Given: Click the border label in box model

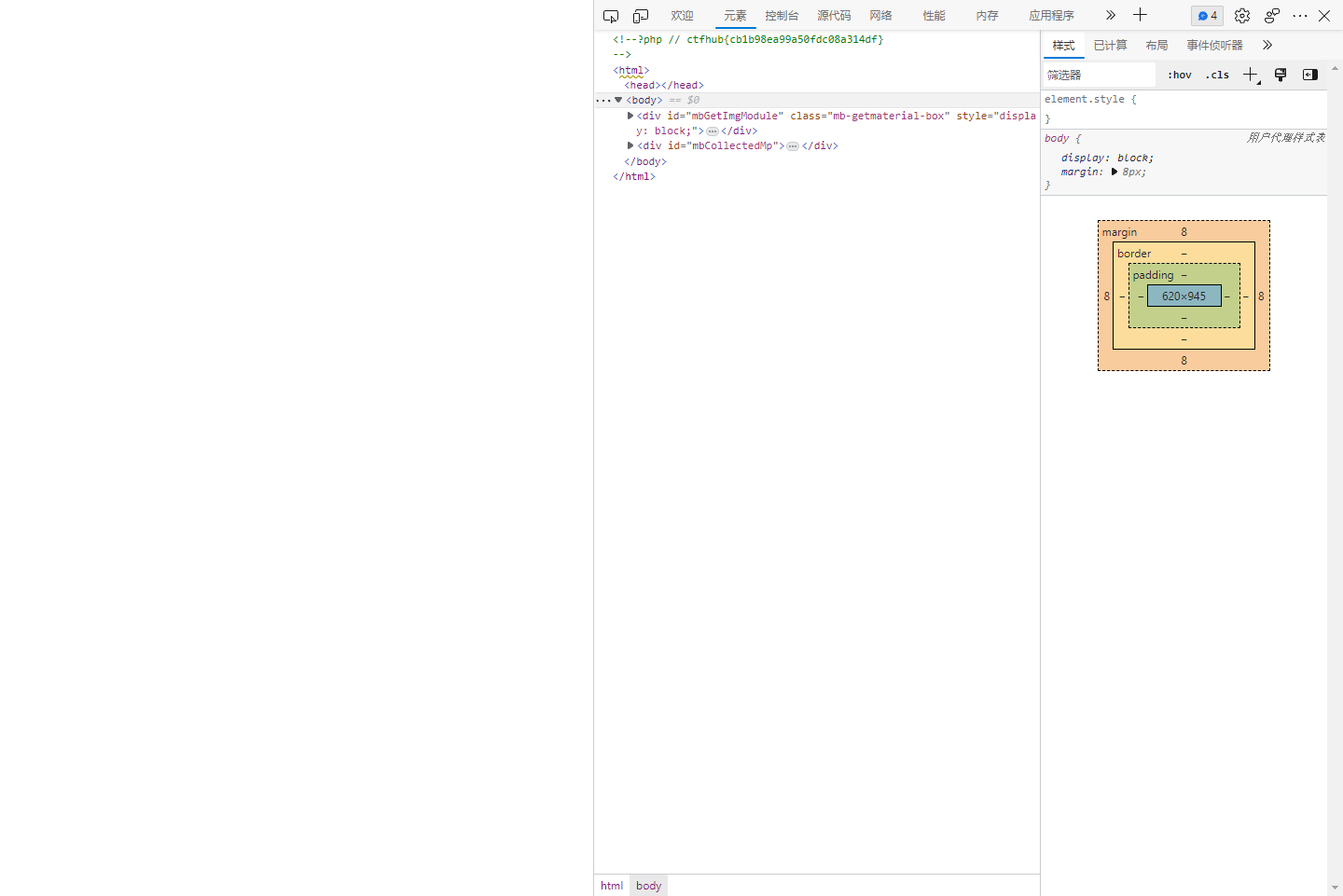Looking at the screenshot, I should click(x=1134, y=254).
